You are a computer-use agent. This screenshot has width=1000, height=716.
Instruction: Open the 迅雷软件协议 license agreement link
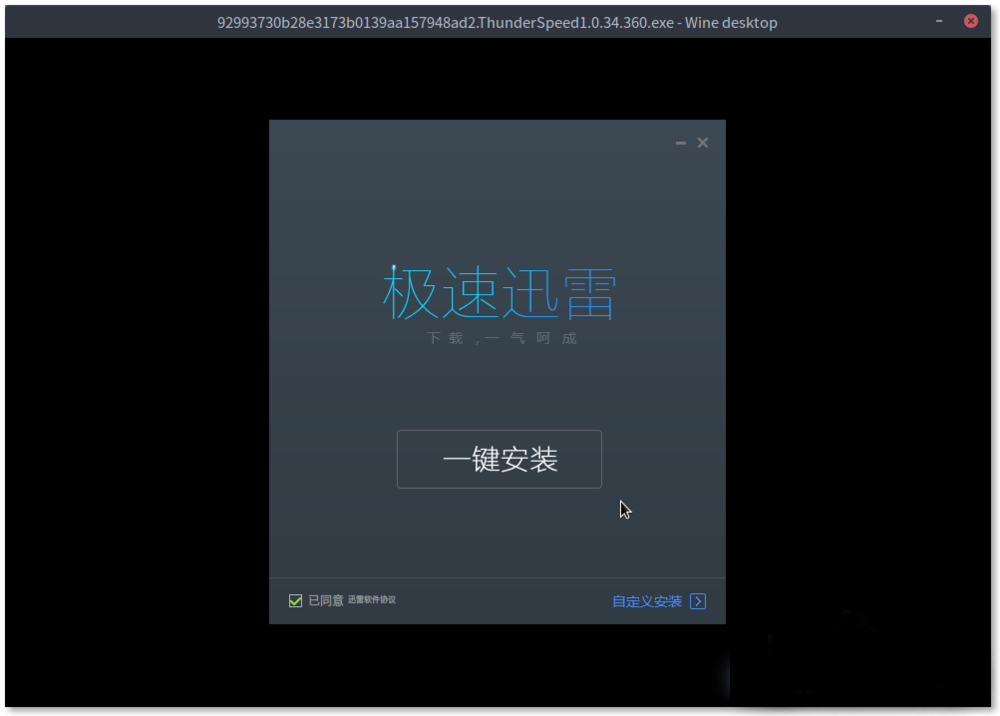pyautogui.click(x=372, y=599)
